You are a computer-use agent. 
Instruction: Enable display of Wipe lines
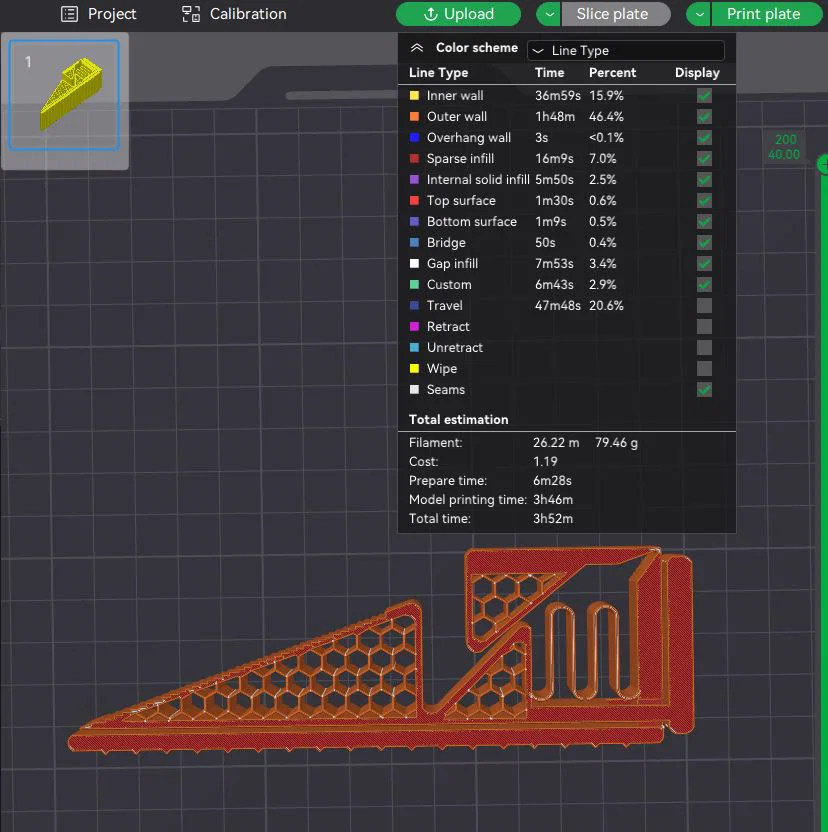[x=704, y=368]
